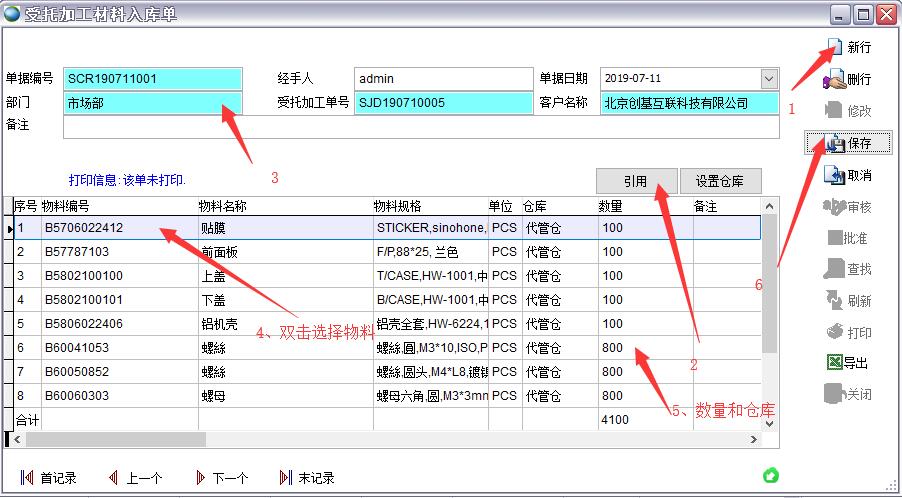Click the 受托加工单号 field SJD190710005
The width and height of the screenshot is (902, 498).
coord(444,103)
